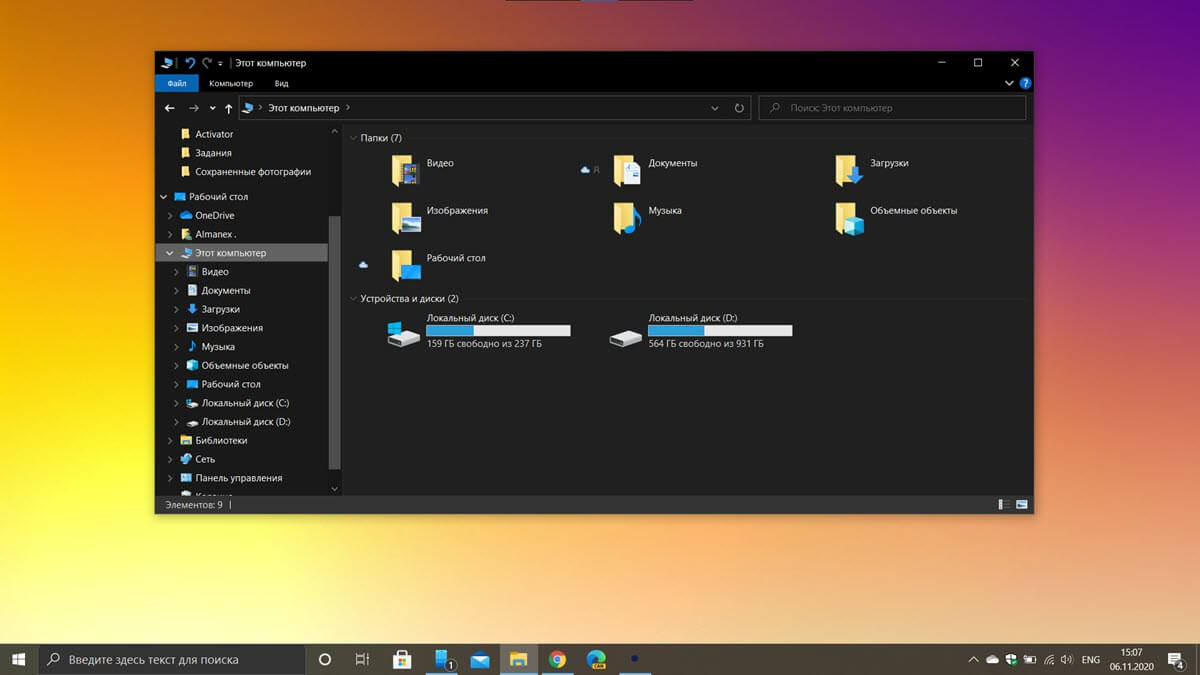The height and width of the screenshot is (675, 1200).
Task: Click the undo icon in the title bar
Action: click(190, 62)
